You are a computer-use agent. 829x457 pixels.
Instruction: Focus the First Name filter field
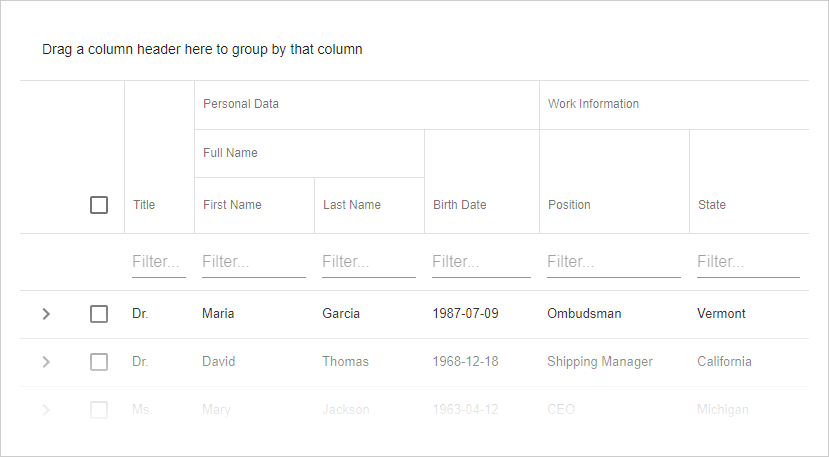coord(253,262)
